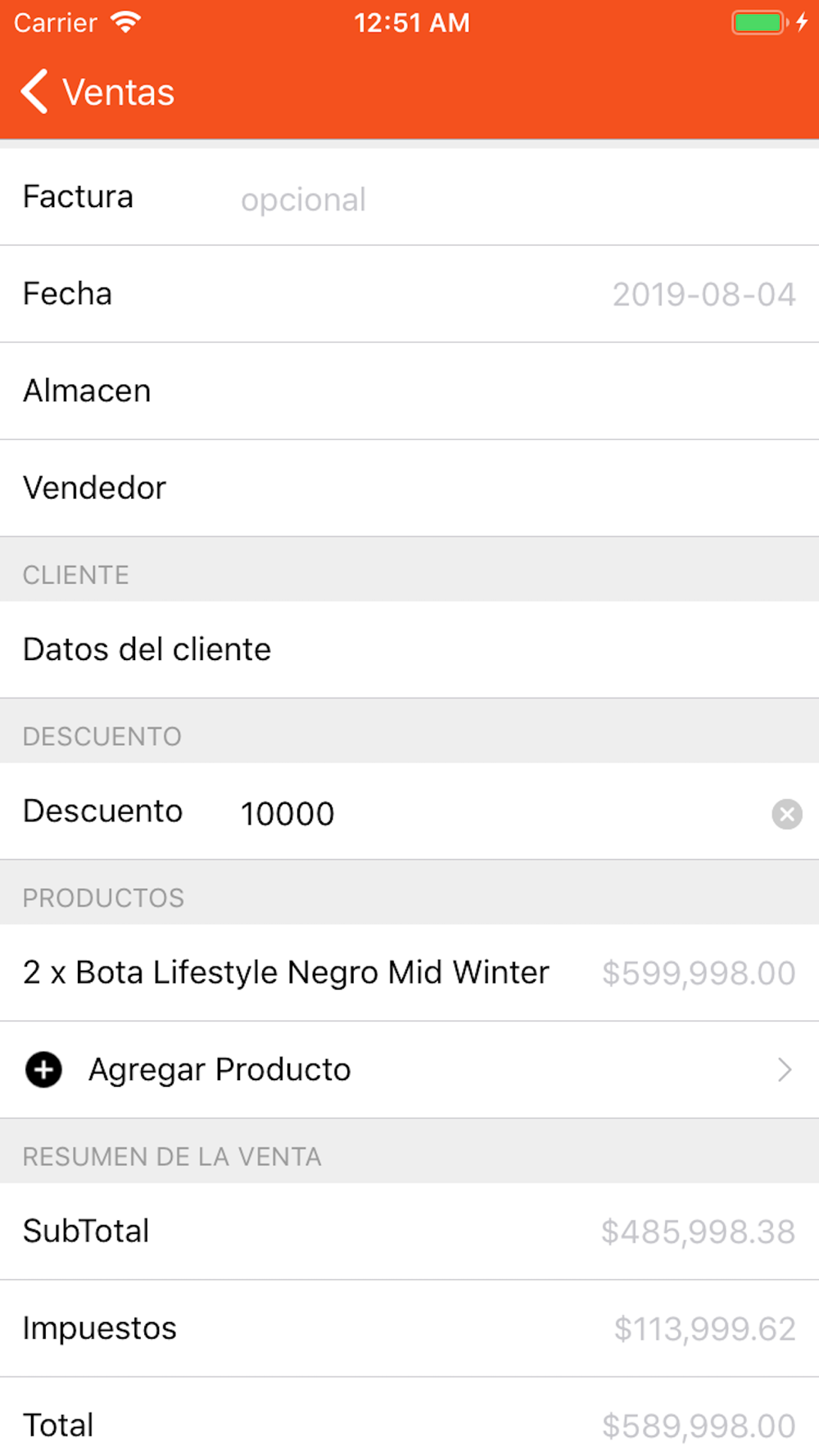Tap the Wi-Fi status icon
Image resolution: width=819 pixels, height=1456 pixels.
(125, 22)
